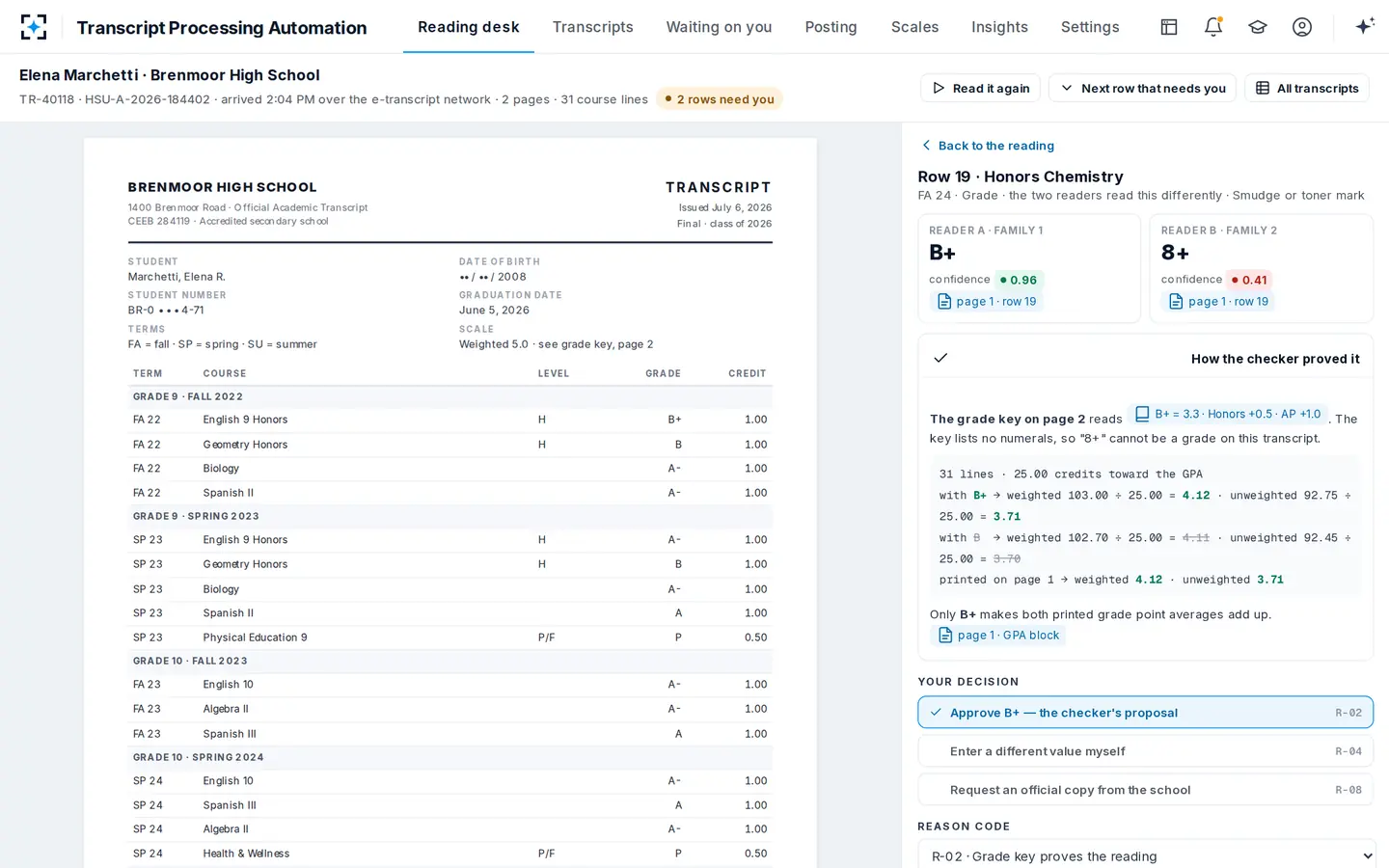
Task: Open the Settings tab
Action: click(x=1090, y=27)
